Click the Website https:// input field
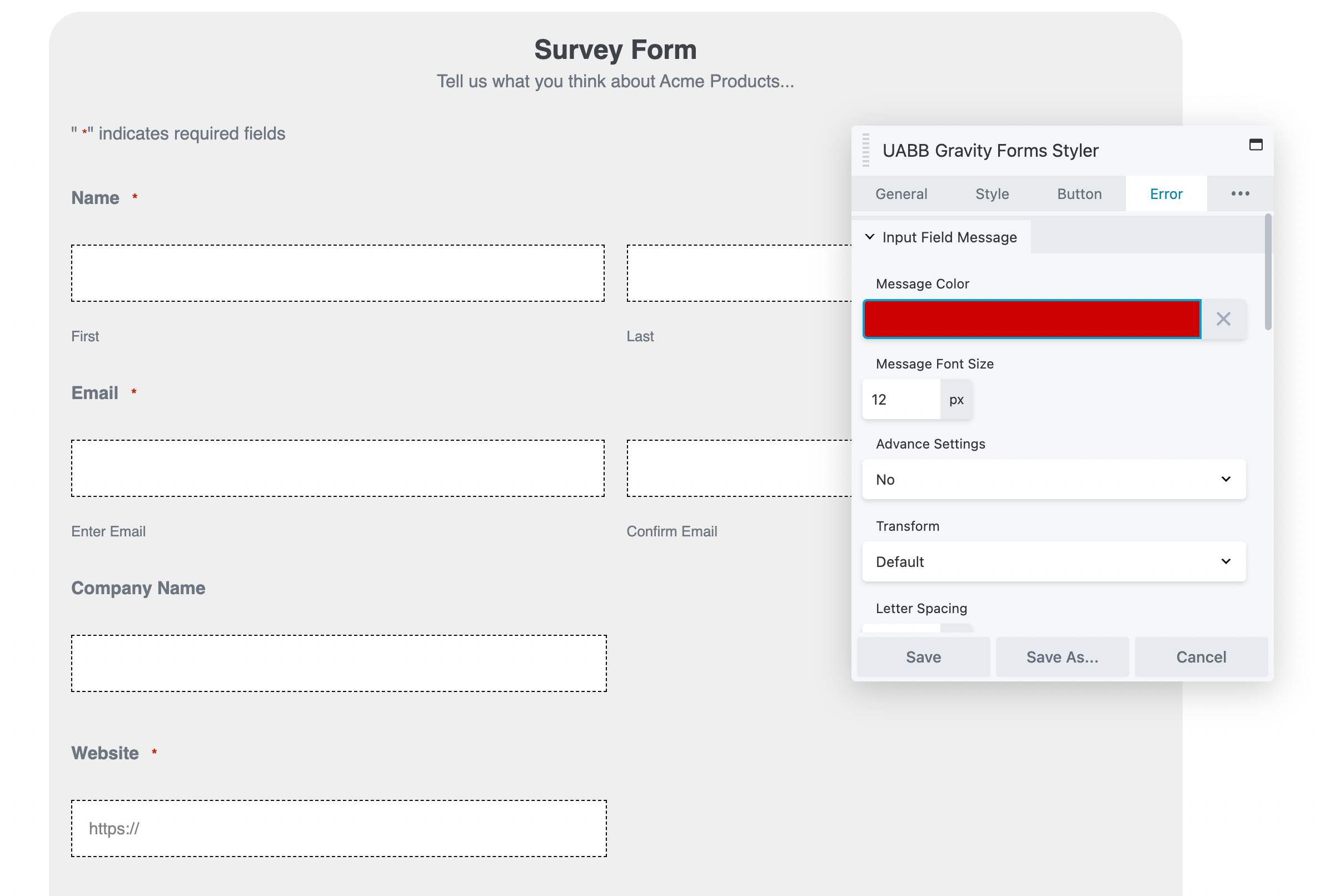This screenshot has width=1325, height=896. coord(337,828)
